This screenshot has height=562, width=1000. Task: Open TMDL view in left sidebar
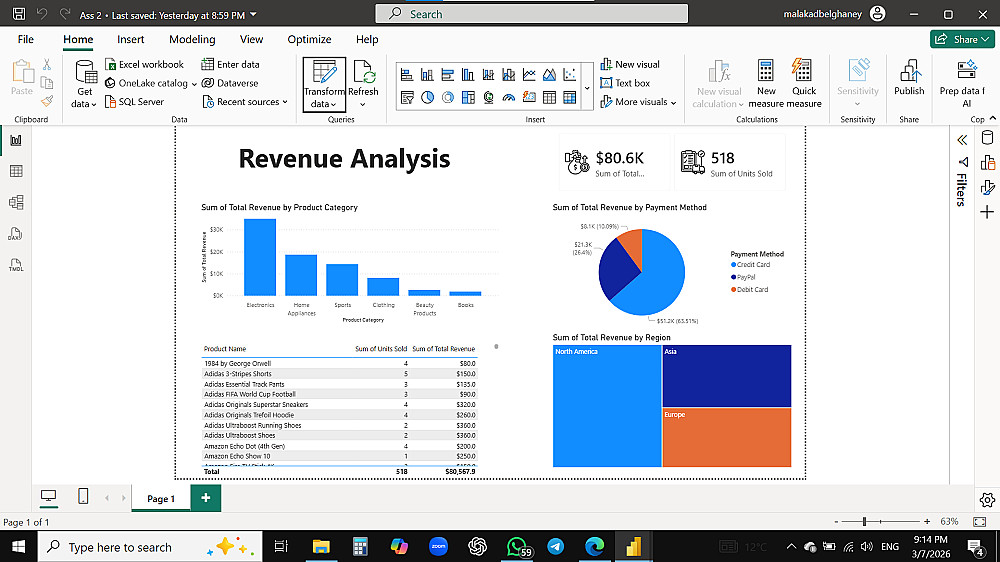point(16,265)
